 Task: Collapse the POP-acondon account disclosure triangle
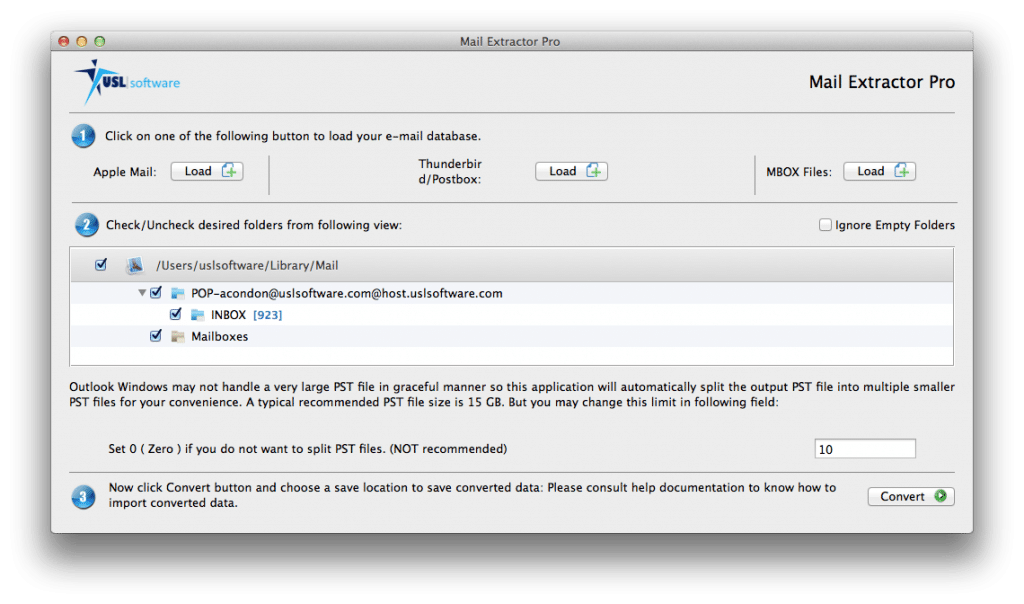point(143,293)
